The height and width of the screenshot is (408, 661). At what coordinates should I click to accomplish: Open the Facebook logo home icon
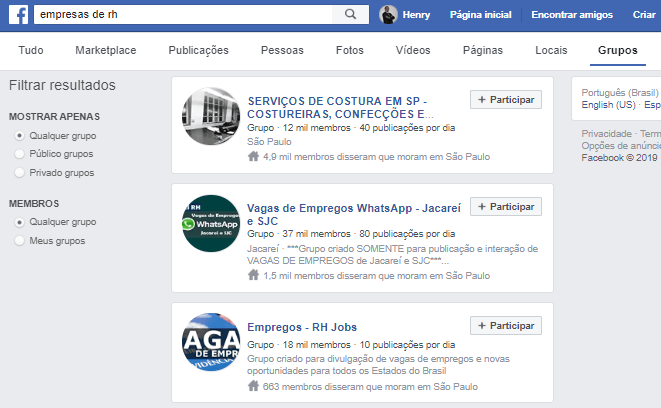tap(19, 14)
